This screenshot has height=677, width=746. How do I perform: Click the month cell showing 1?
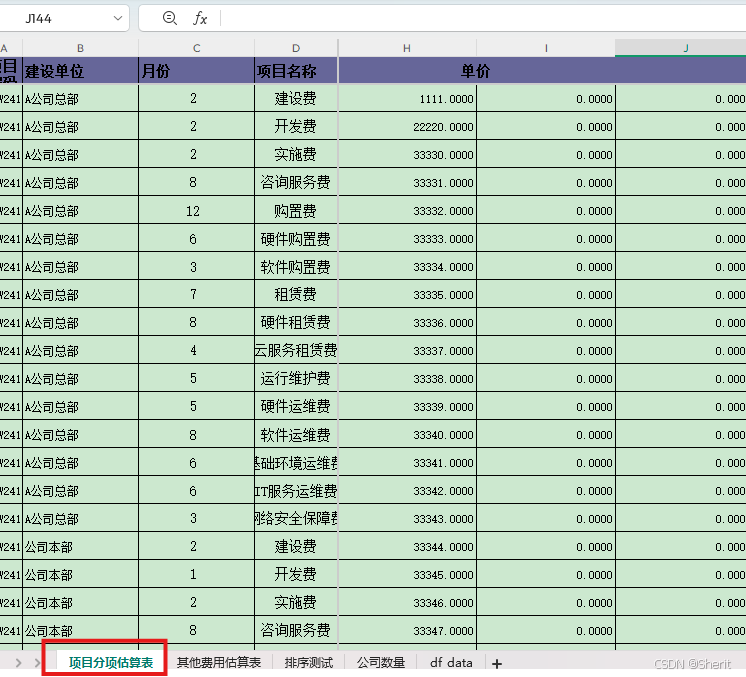[196, 575]
